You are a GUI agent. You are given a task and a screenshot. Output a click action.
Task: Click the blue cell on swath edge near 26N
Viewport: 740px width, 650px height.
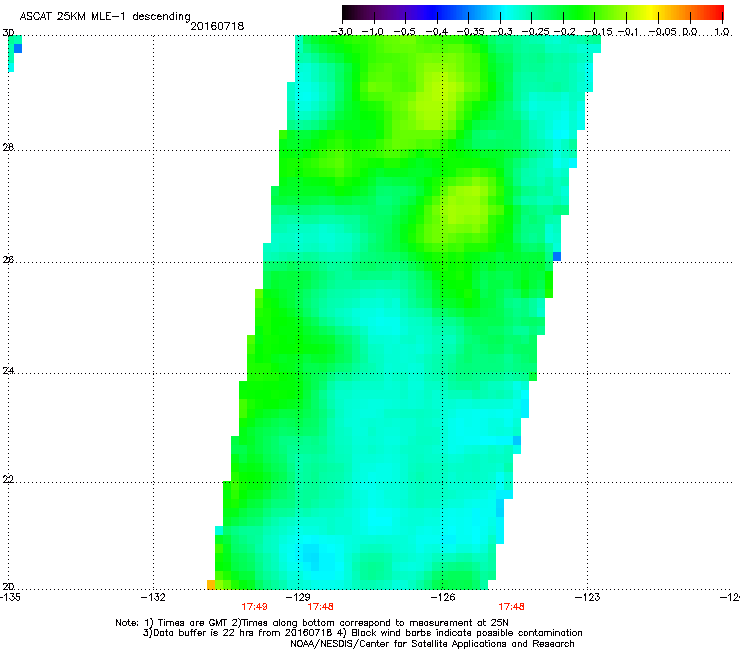557,256
